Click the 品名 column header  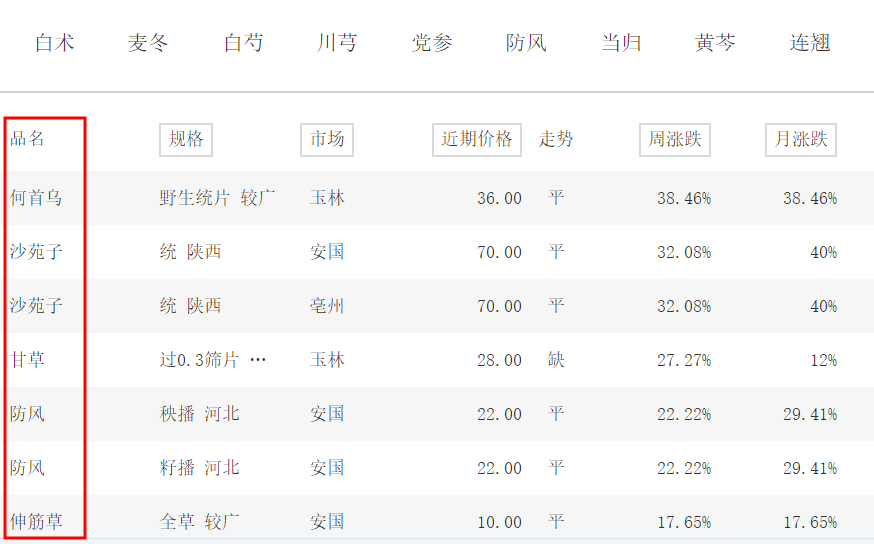tap(28, 139)
